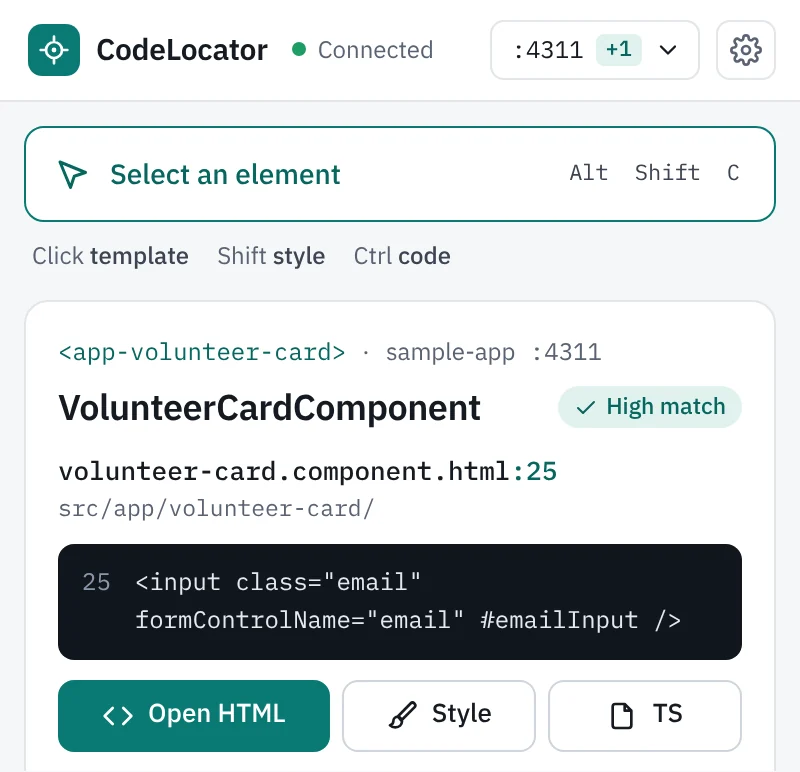
Task: Click the code snippet on line 25
Action: click(x=400, y=602)
